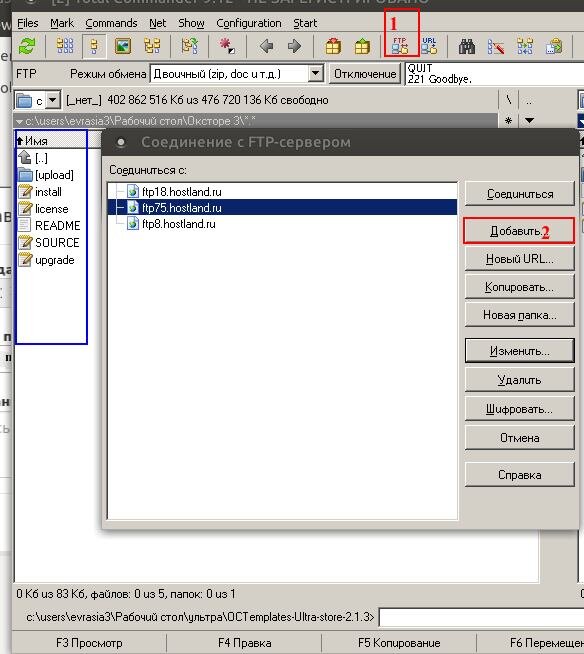Image resolution: width=584 pixels, height=654 pixels.
Task: Click the synchronize directories icon
Action: [x=525, y=46]
